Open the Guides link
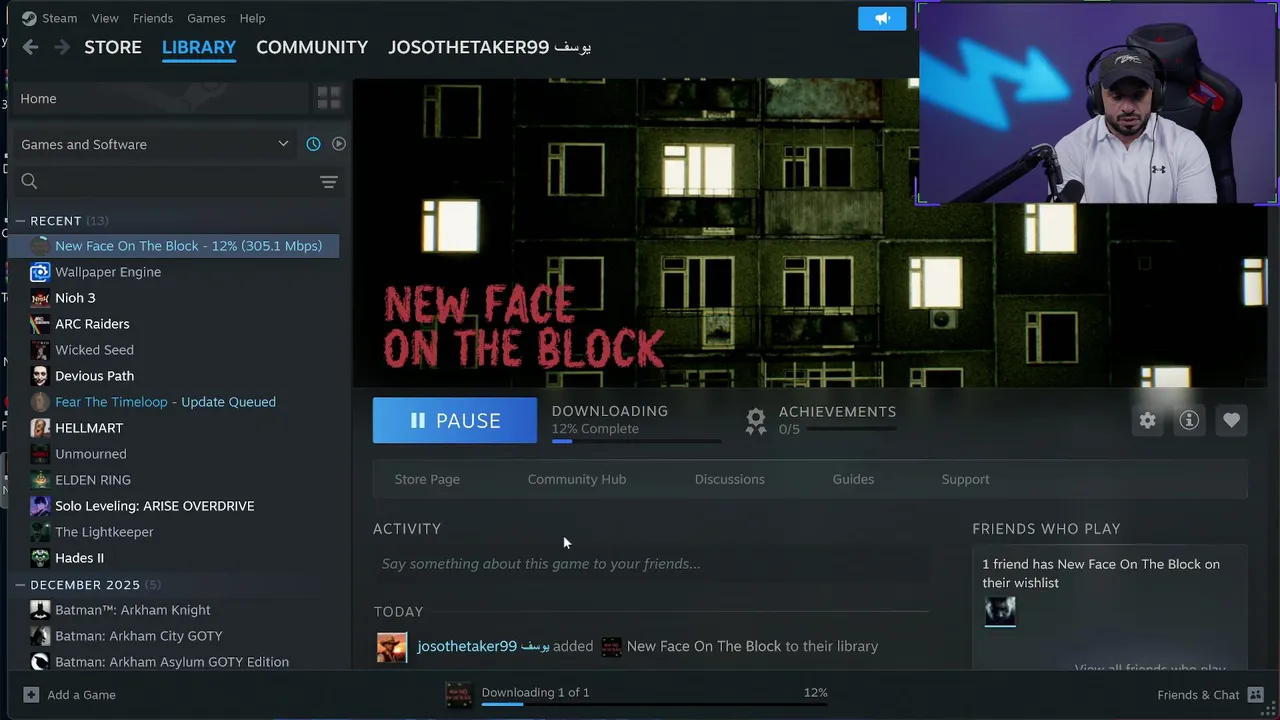Viewport: 1280px width, 720px height. click(853, 479)
